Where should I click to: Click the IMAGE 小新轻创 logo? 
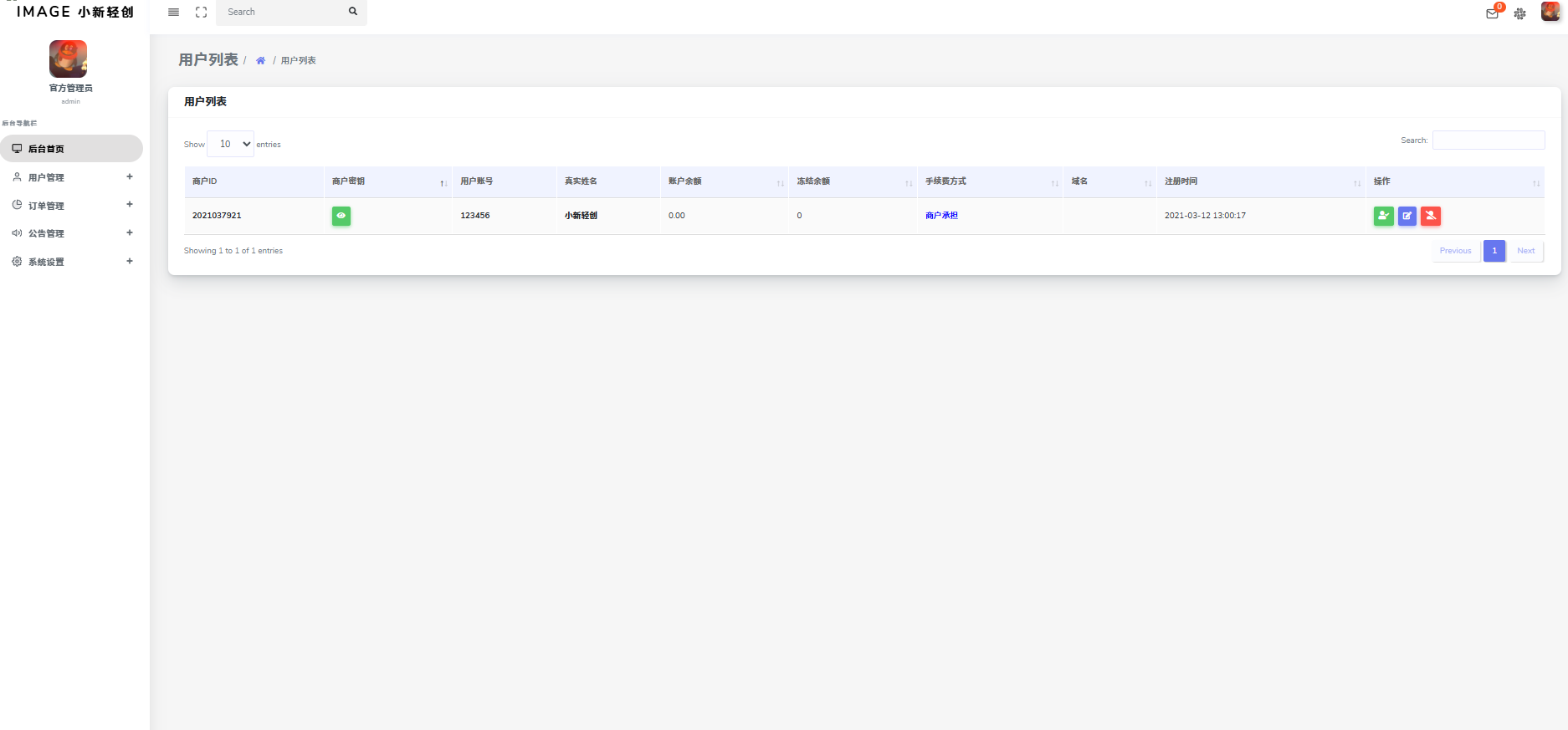[x=75, y=12]
